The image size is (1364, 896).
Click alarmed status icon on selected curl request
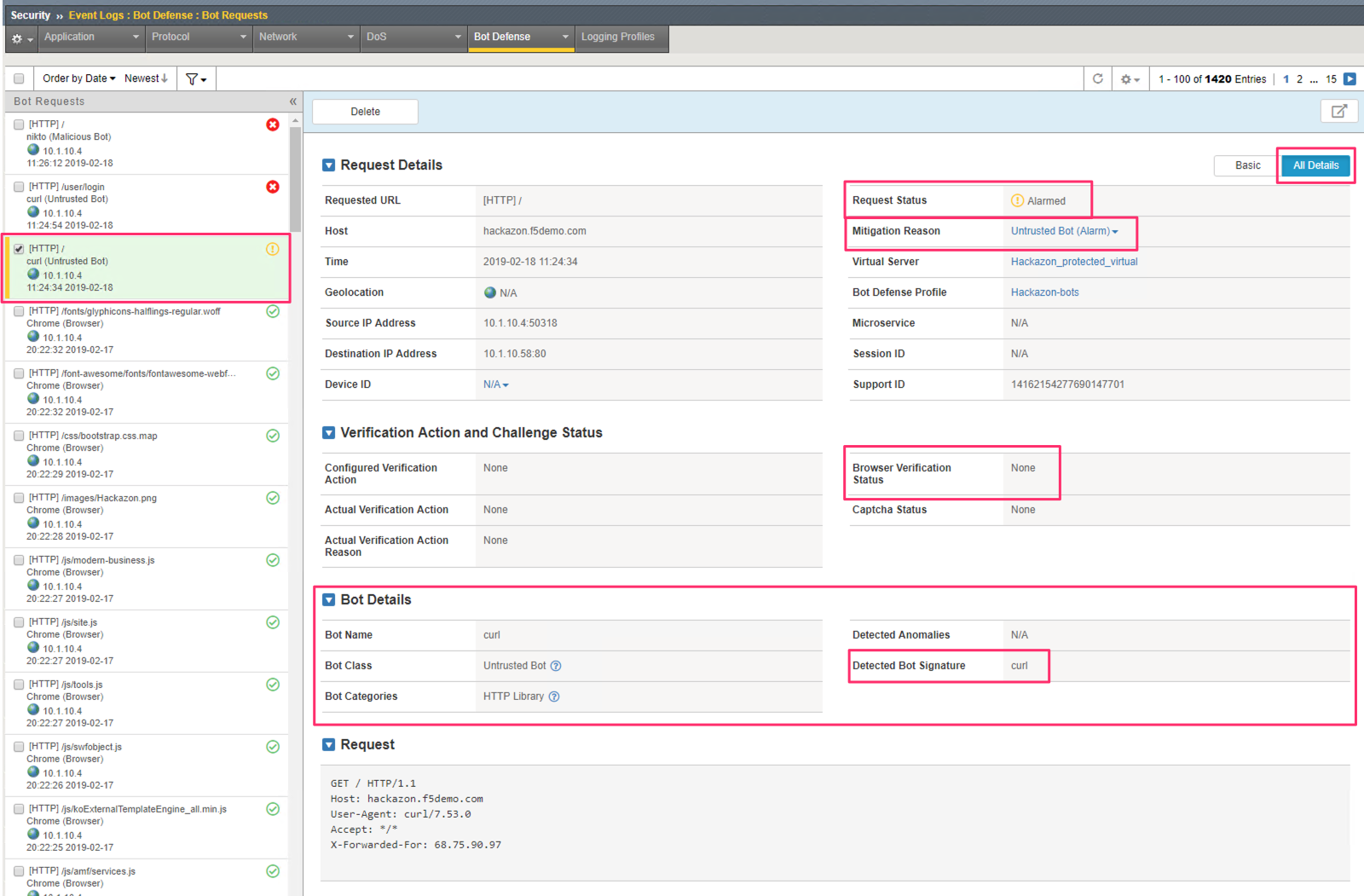[273, 249]
